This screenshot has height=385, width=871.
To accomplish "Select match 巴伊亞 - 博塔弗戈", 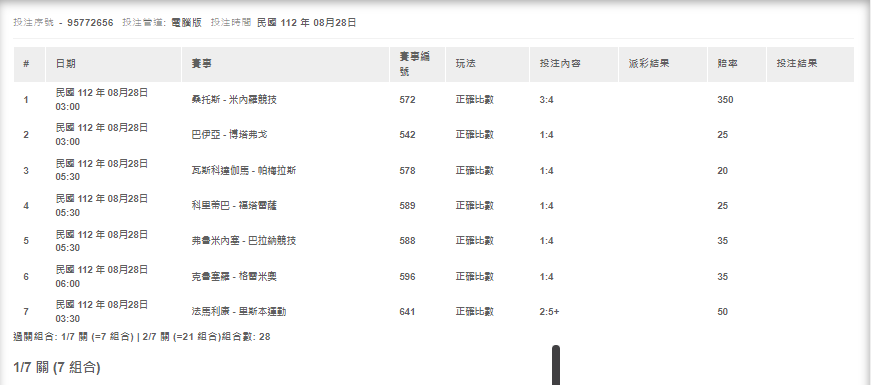I will tap(229, 135).
